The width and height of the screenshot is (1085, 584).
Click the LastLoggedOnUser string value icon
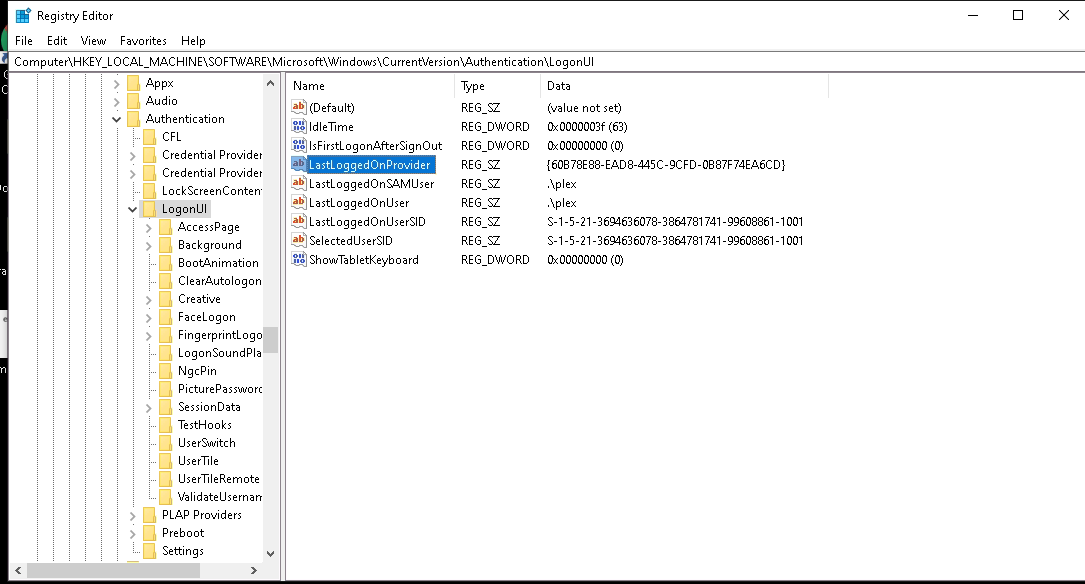point(298,203)
